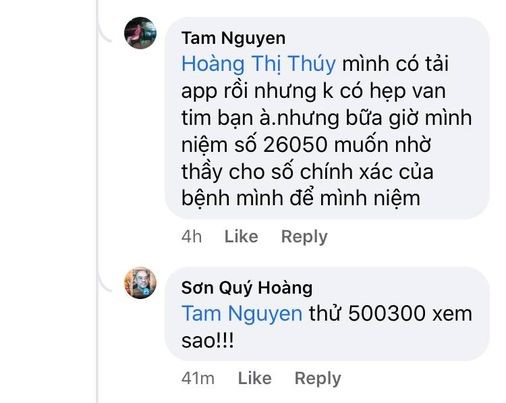Click the vertical reply thread line

click(x=97, y=201)
